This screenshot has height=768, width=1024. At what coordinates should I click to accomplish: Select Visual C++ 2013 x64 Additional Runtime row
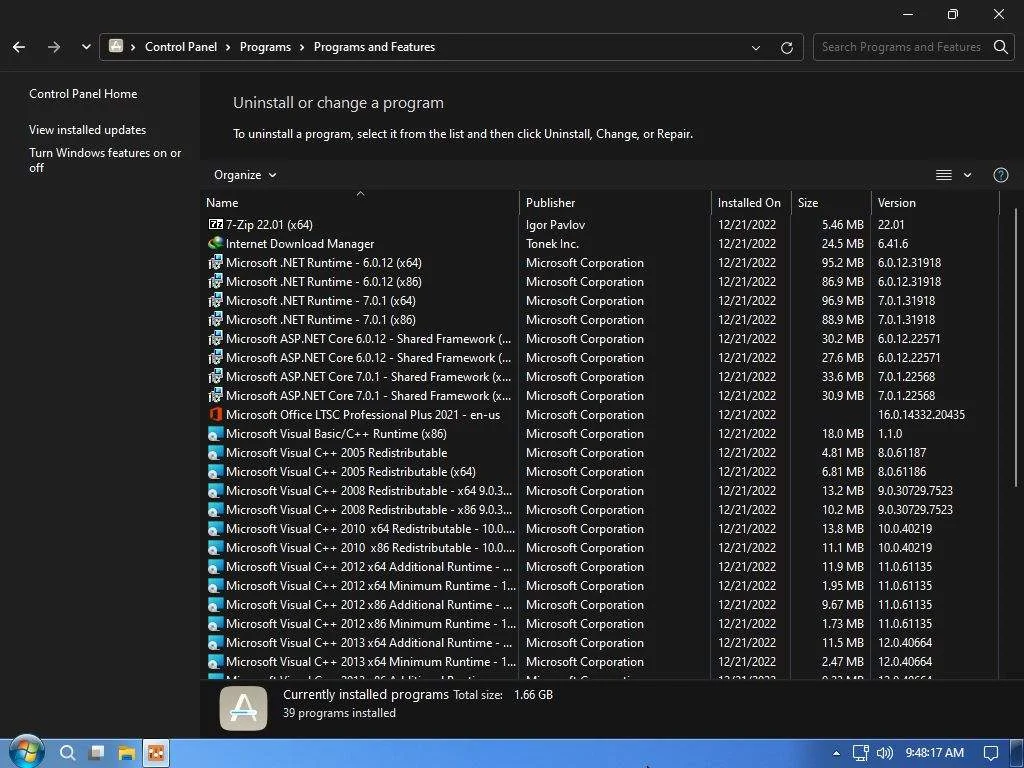click(x=600, y=643)
